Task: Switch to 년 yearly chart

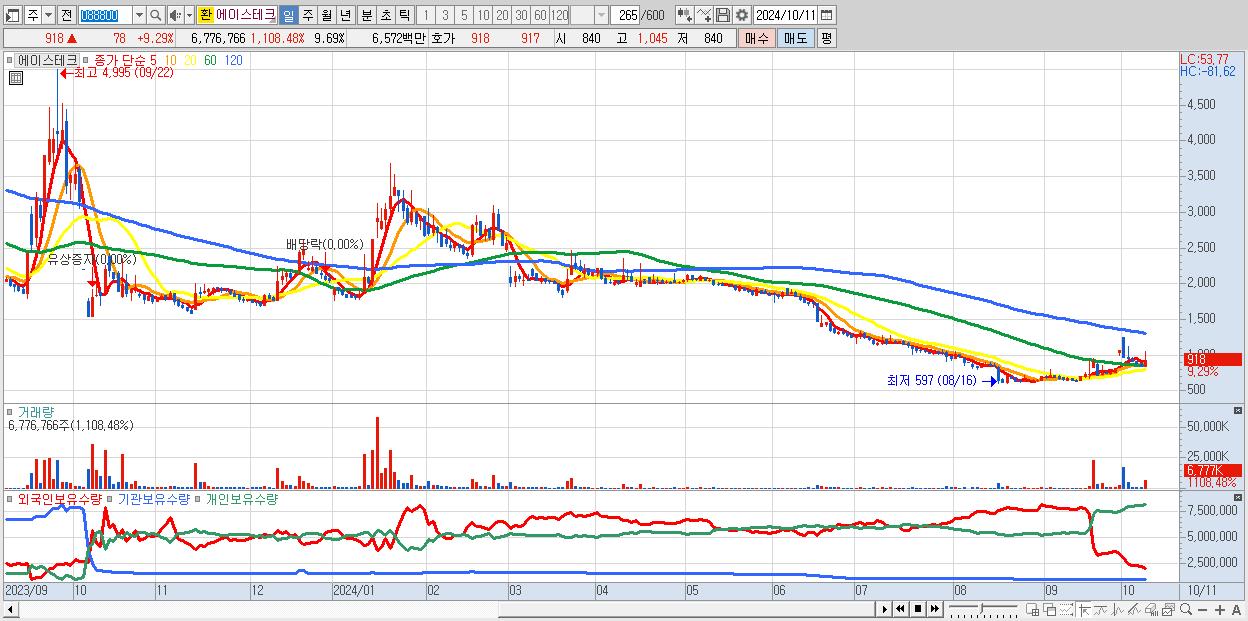Action: [x=345, y=15]
